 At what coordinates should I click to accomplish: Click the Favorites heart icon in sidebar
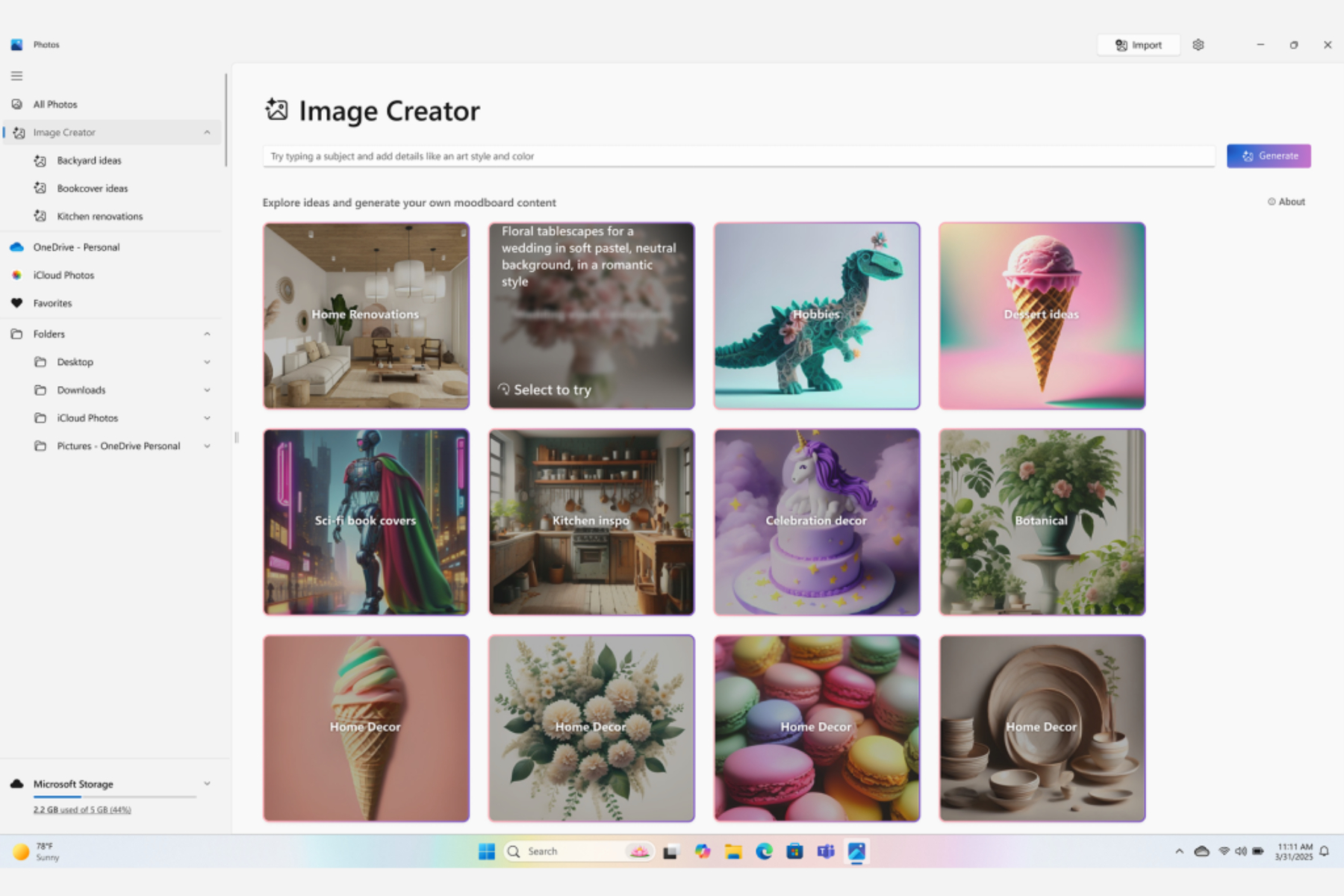pos(16,303)
